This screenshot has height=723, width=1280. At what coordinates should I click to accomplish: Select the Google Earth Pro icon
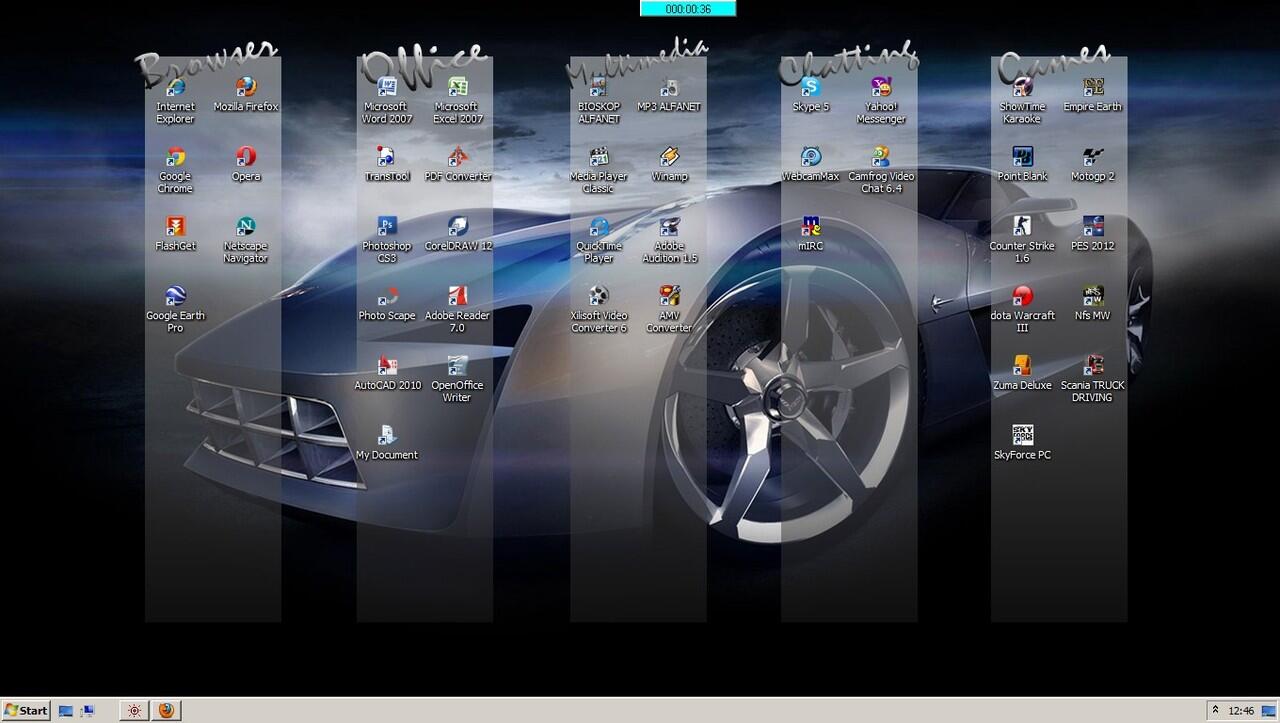point(176,297)
